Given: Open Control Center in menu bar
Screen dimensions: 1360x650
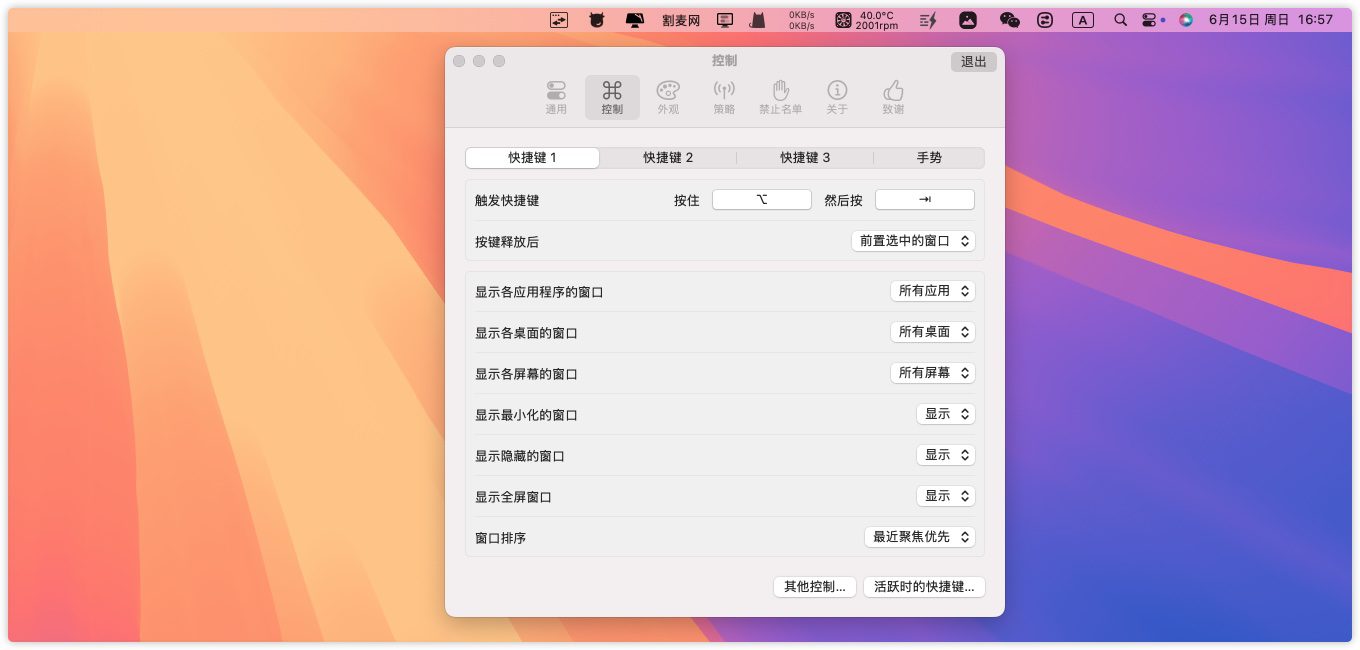Looking at the screenshot, I should click(x=1149, y=19).
